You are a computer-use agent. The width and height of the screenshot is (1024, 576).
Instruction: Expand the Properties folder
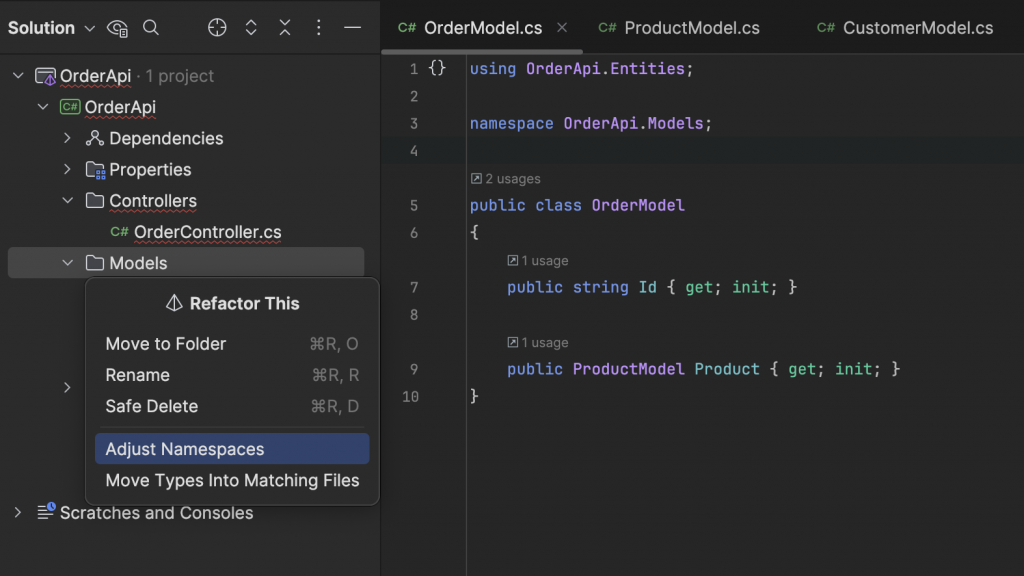click(x=68, y=169)
